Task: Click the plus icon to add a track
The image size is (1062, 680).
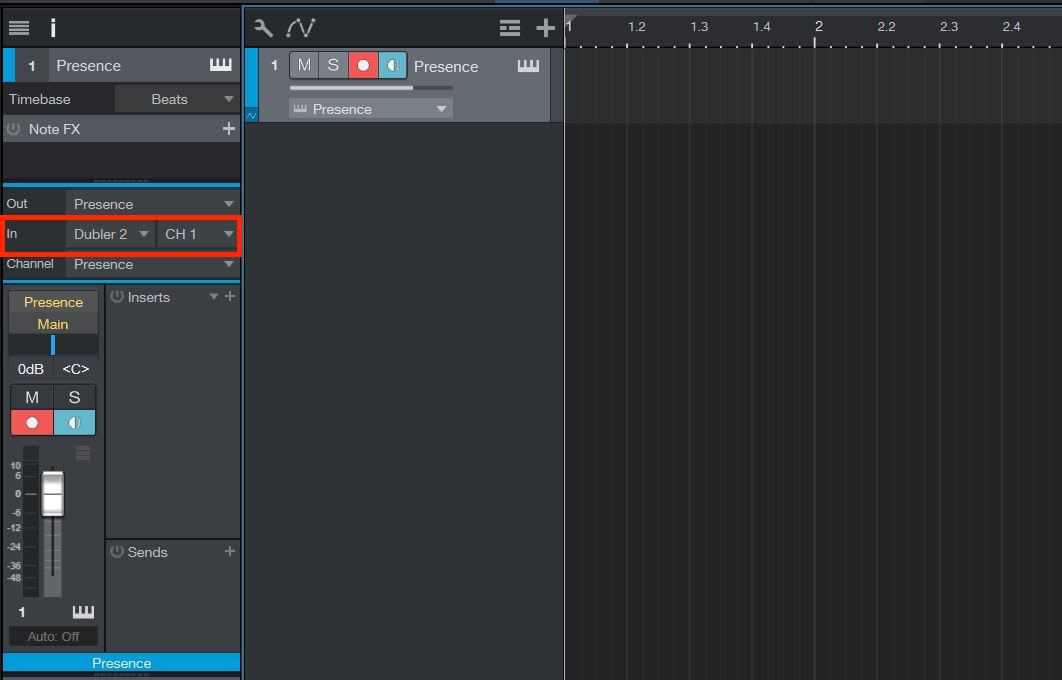Action: [545, 28]
